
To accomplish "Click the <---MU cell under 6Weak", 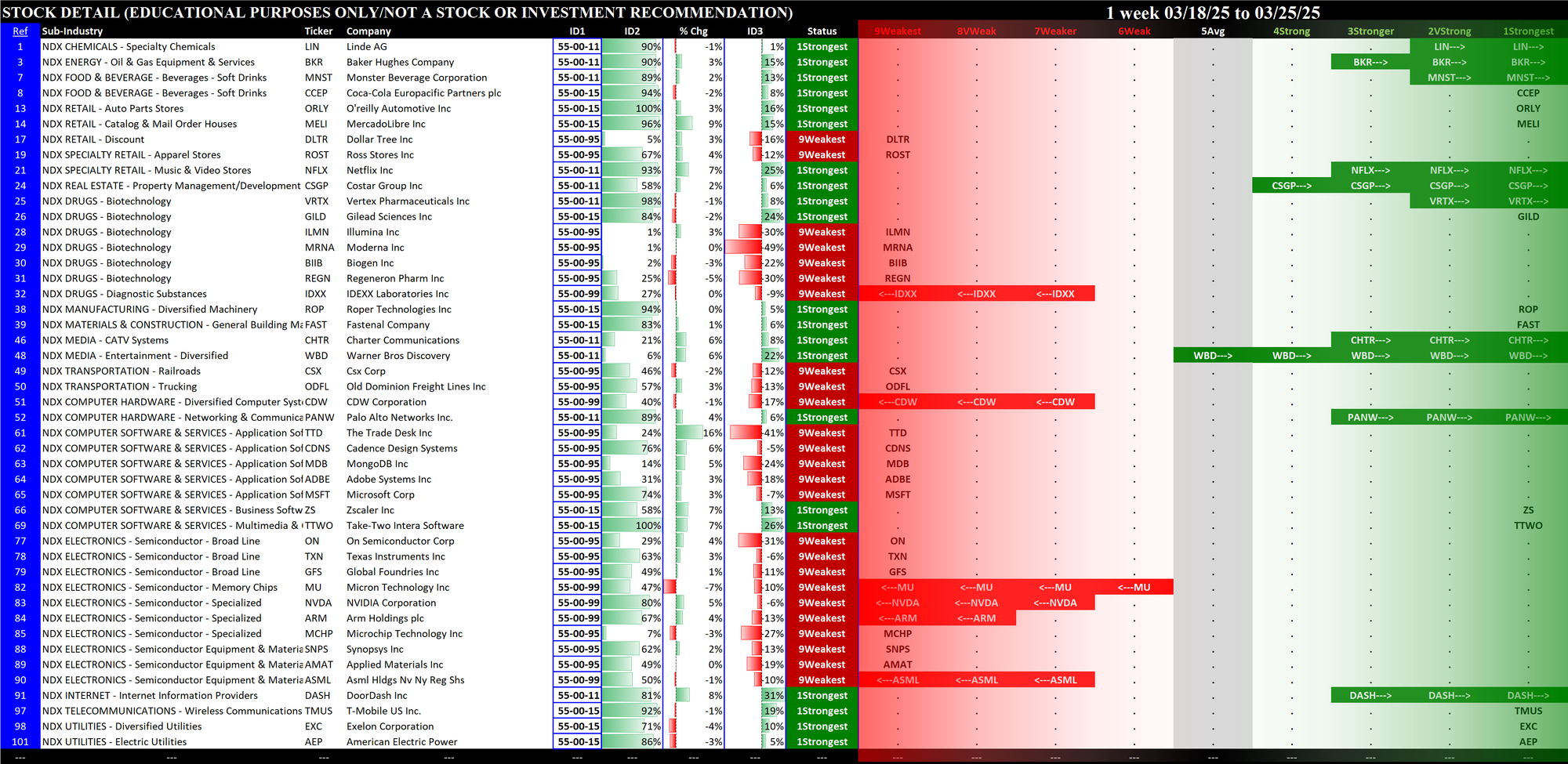I will [1134, 588].
